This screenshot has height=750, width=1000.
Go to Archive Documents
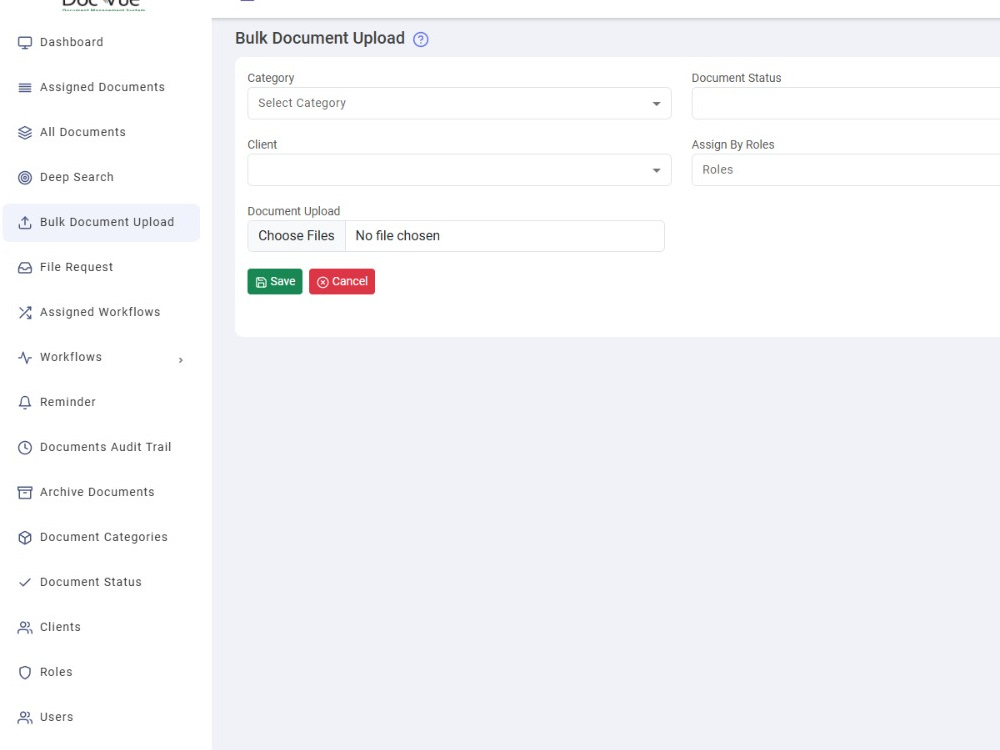(97, 492)
